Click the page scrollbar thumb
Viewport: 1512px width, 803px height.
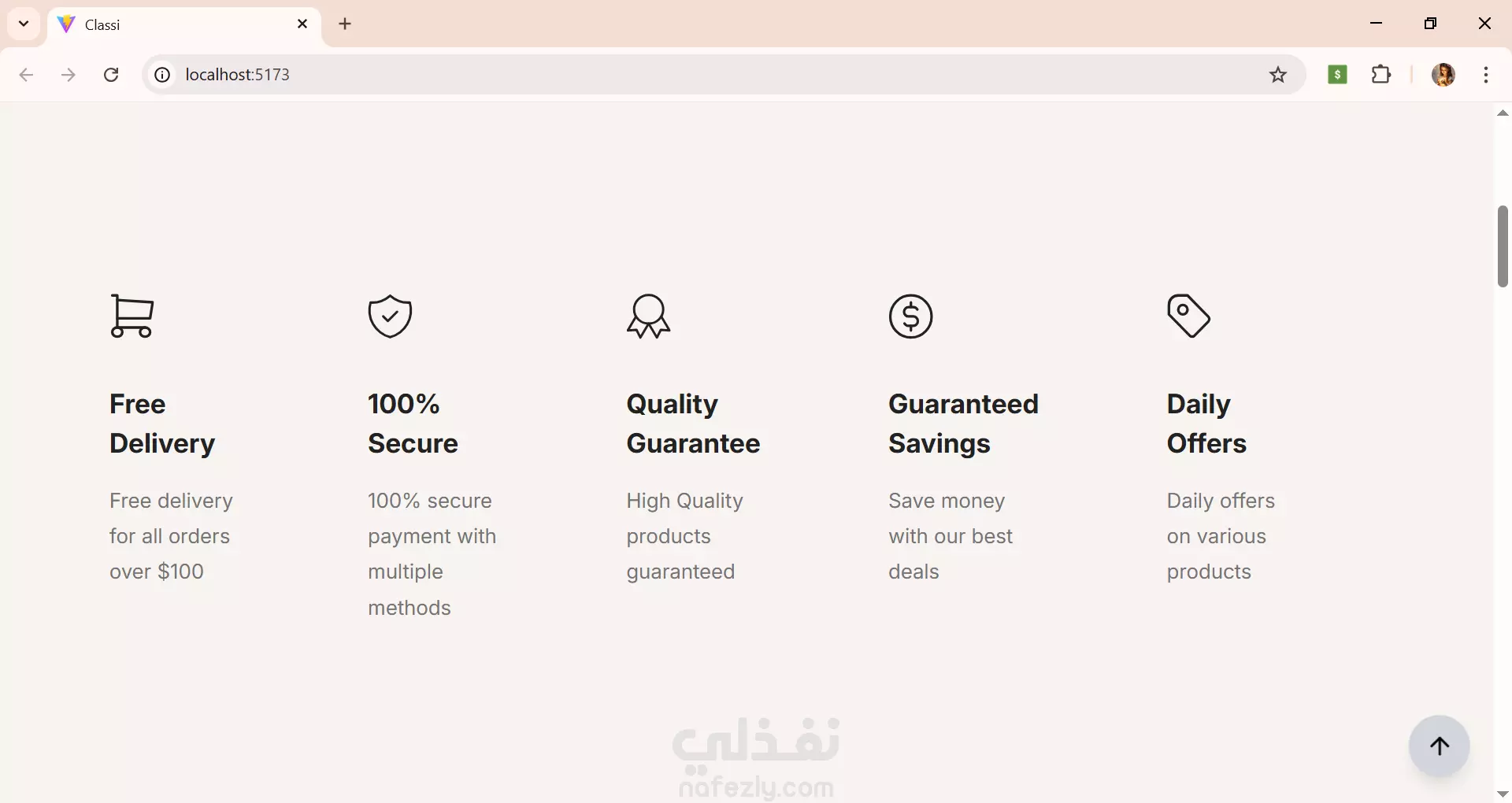[1503, 246]
